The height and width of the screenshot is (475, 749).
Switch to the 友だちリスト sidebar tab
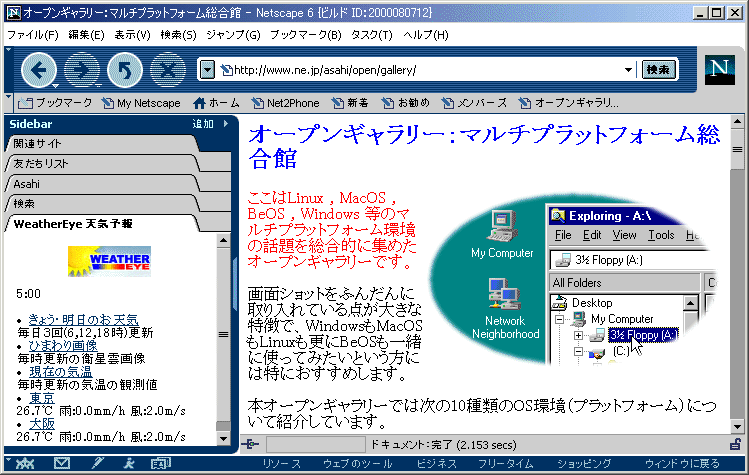pyautogui.click(x=103, y=163)
